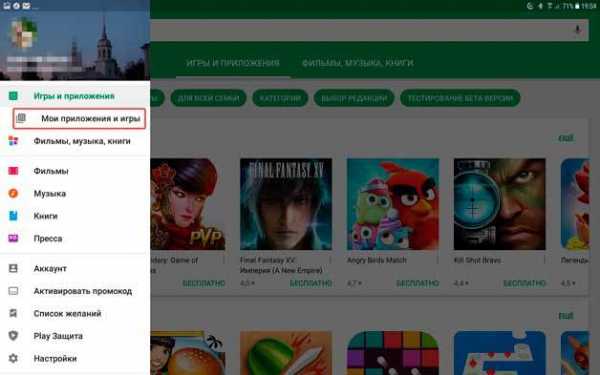Open Фильмы, музыка, книги drawer entry

(75, 141)
